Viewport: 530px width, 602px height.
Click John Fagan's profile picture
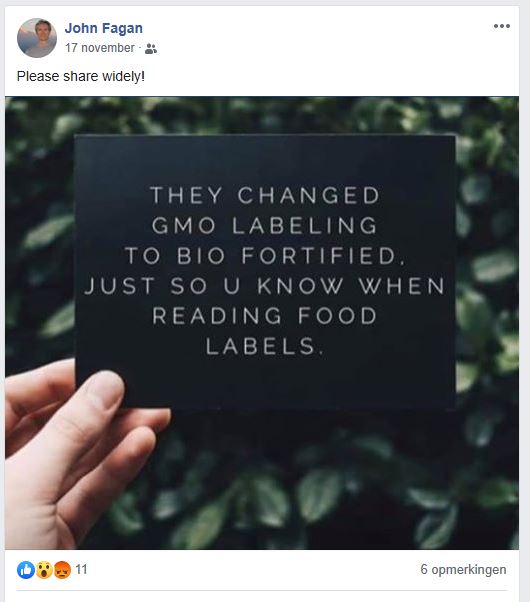(37, 38)
